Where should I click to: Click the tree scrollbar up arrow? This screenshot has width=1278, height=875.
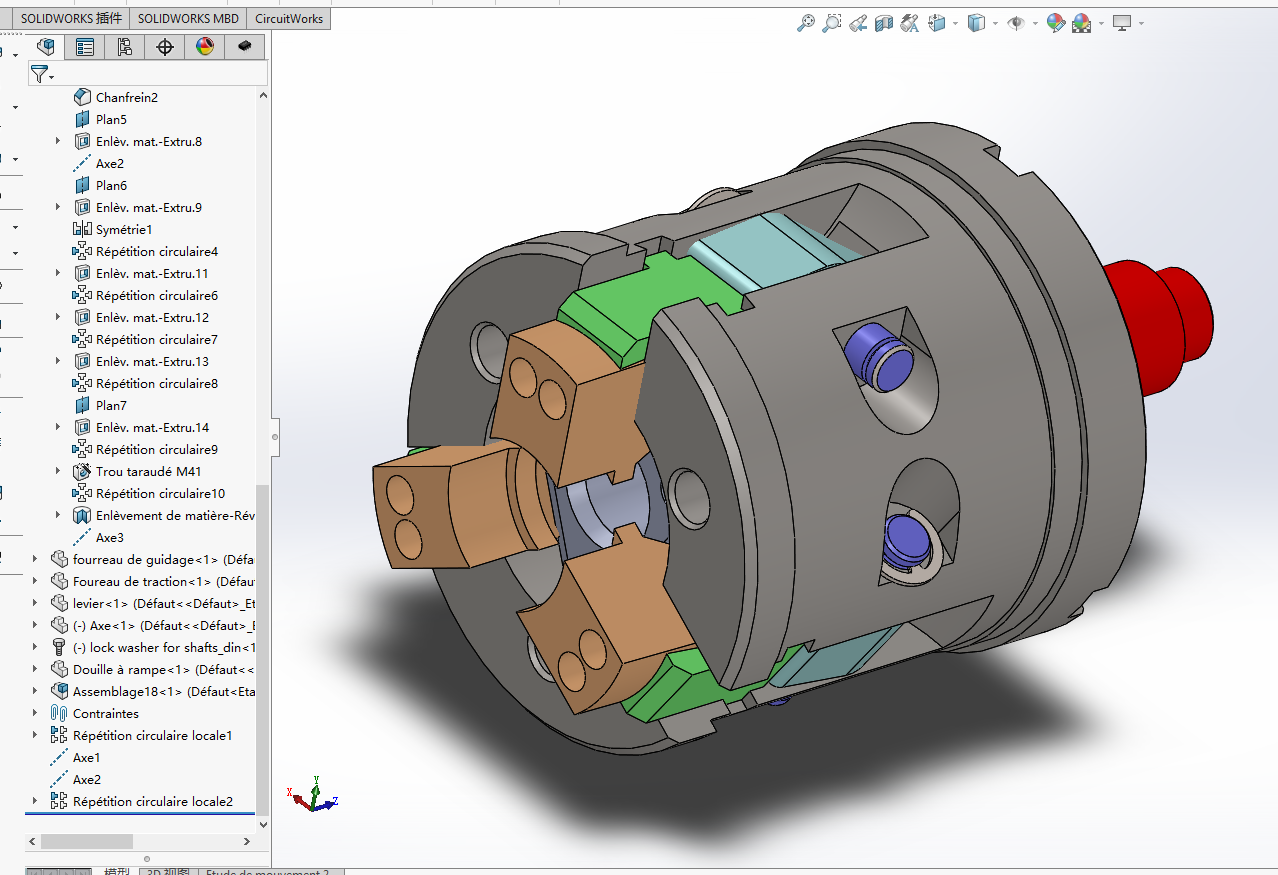pyautogui.click(x=263, y=96)
